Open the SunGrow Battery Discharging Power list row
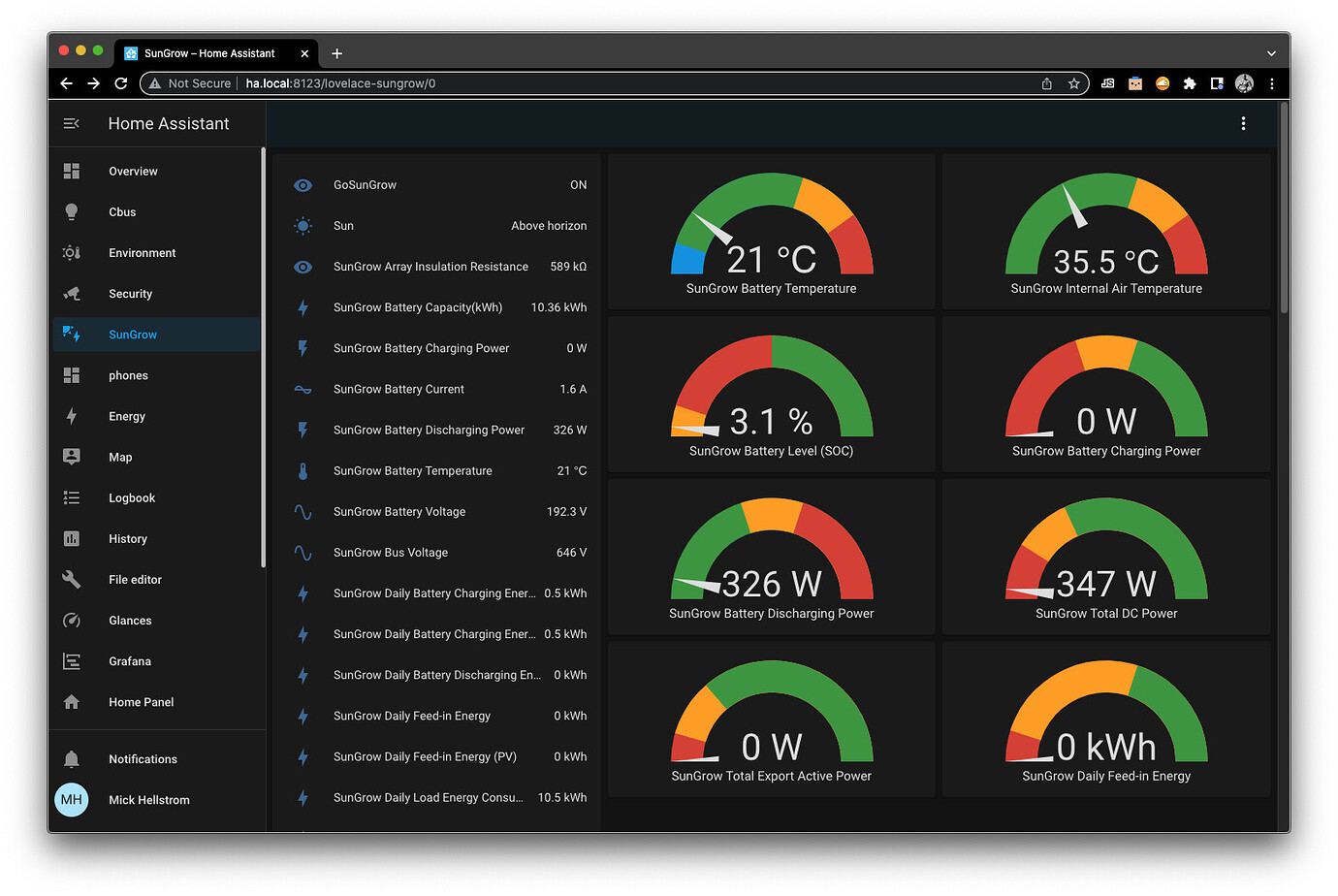The width and height of the screenshot is (1338, 896). pyautogui.click(x=439, y=430)
